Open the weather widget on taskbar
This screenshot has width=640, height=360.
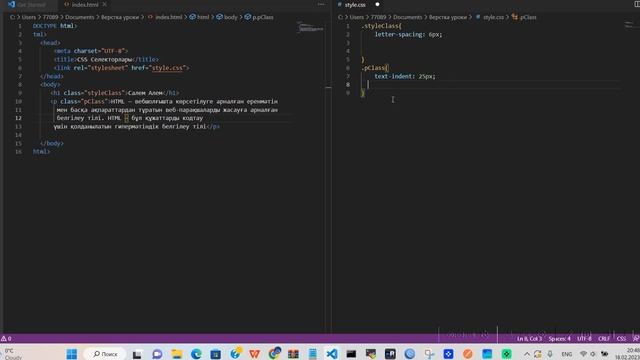13,354
